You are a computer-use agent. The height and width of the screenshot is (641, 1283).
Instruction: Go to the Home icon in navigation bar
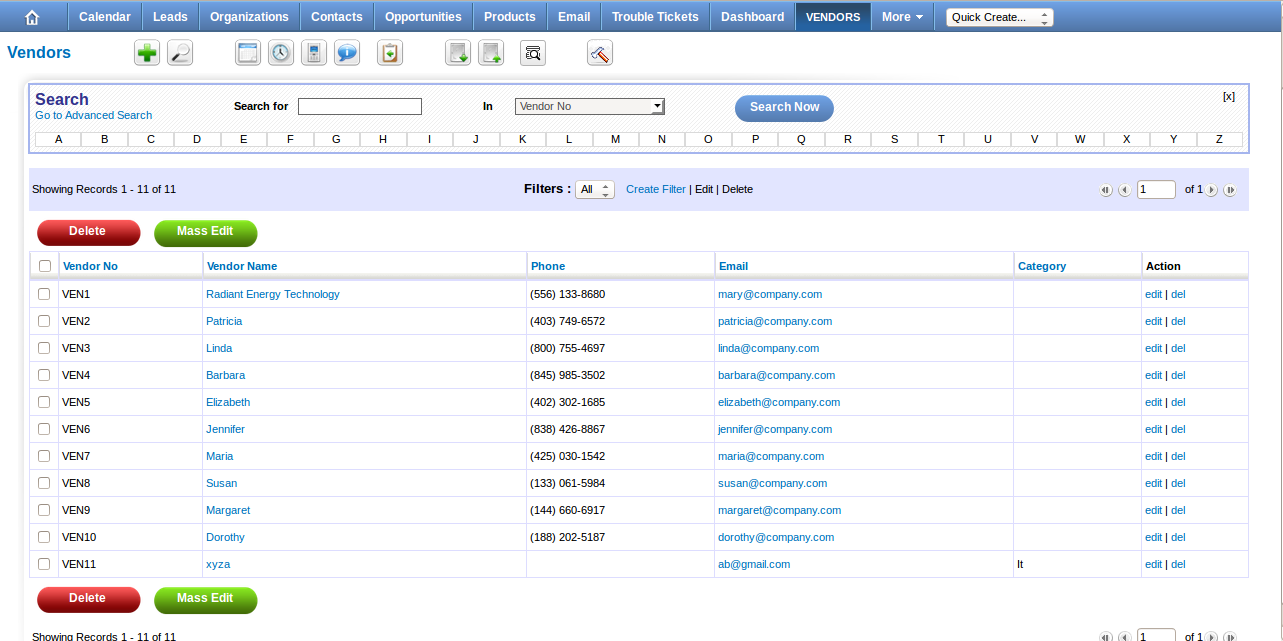pos(33,17)
